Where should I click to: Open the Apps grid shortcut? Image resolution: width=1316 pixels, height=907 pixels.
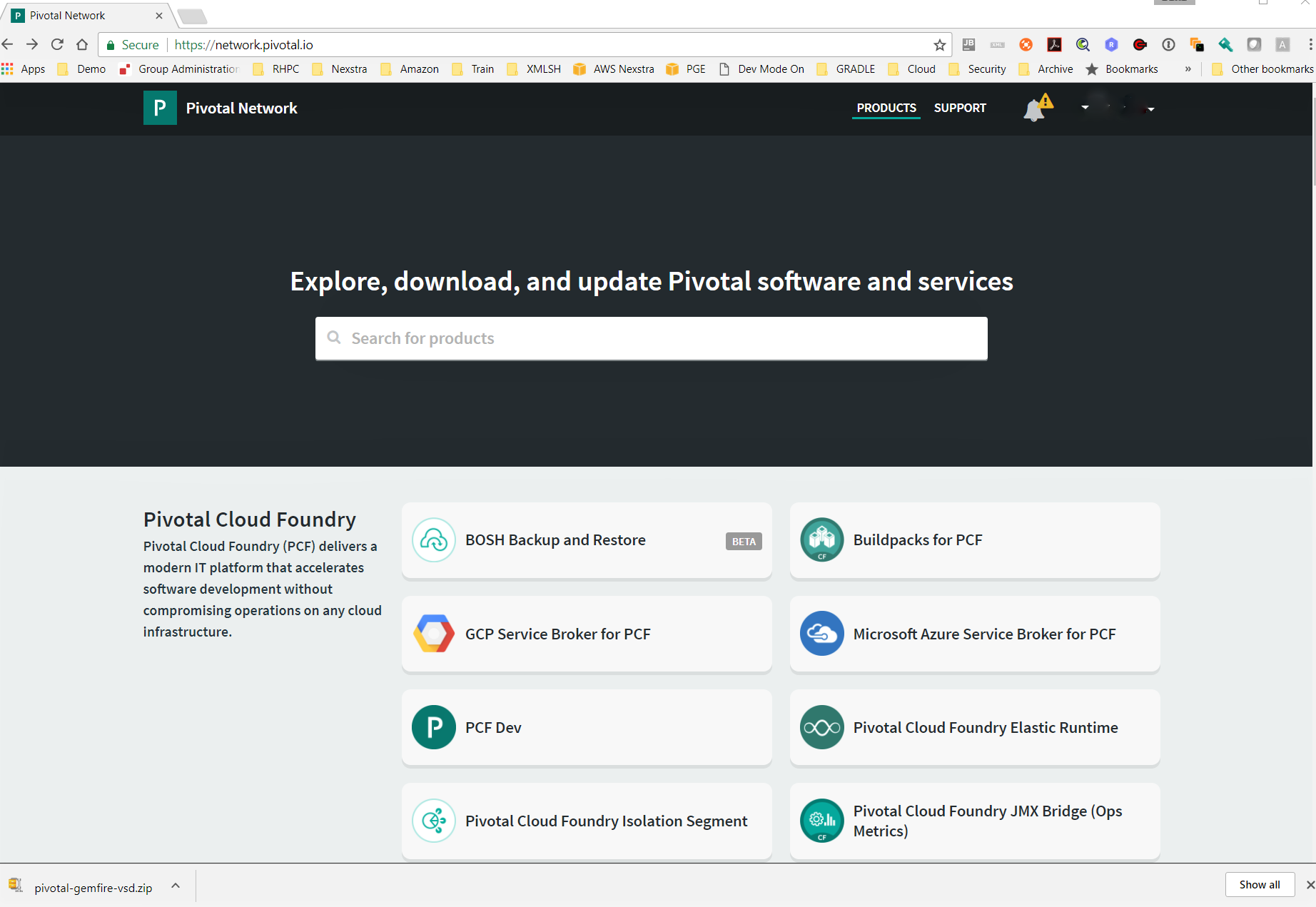24,69
